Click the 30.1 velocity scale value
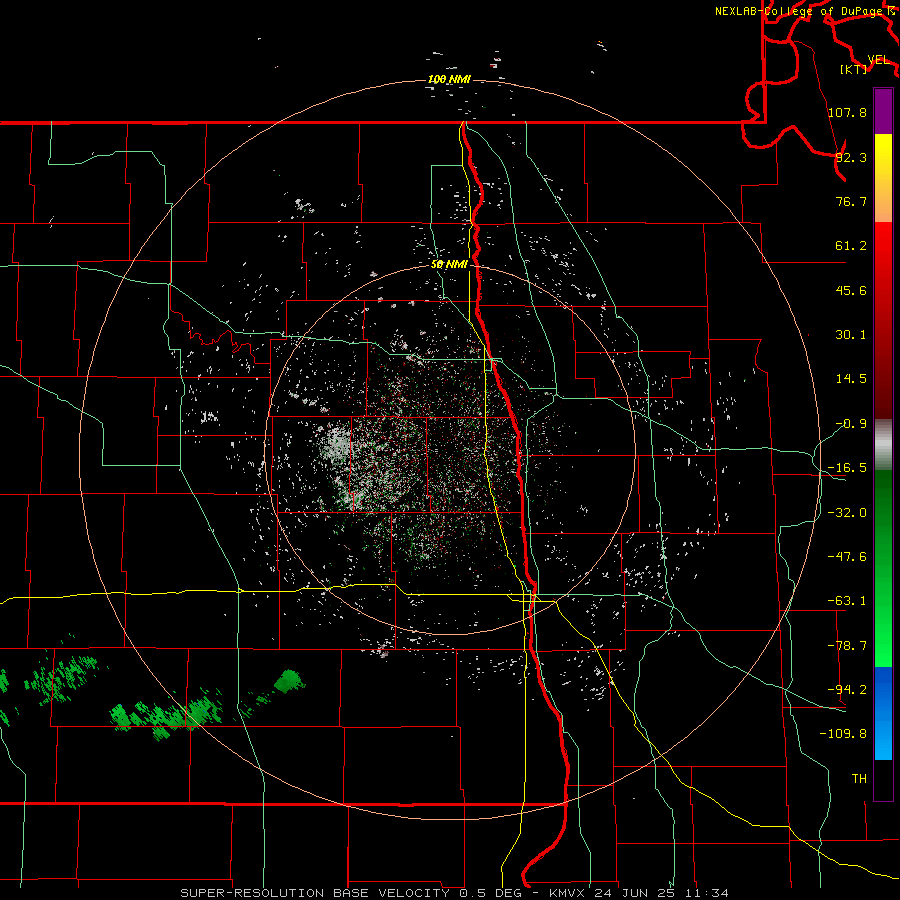 click(x=851, y=335)
